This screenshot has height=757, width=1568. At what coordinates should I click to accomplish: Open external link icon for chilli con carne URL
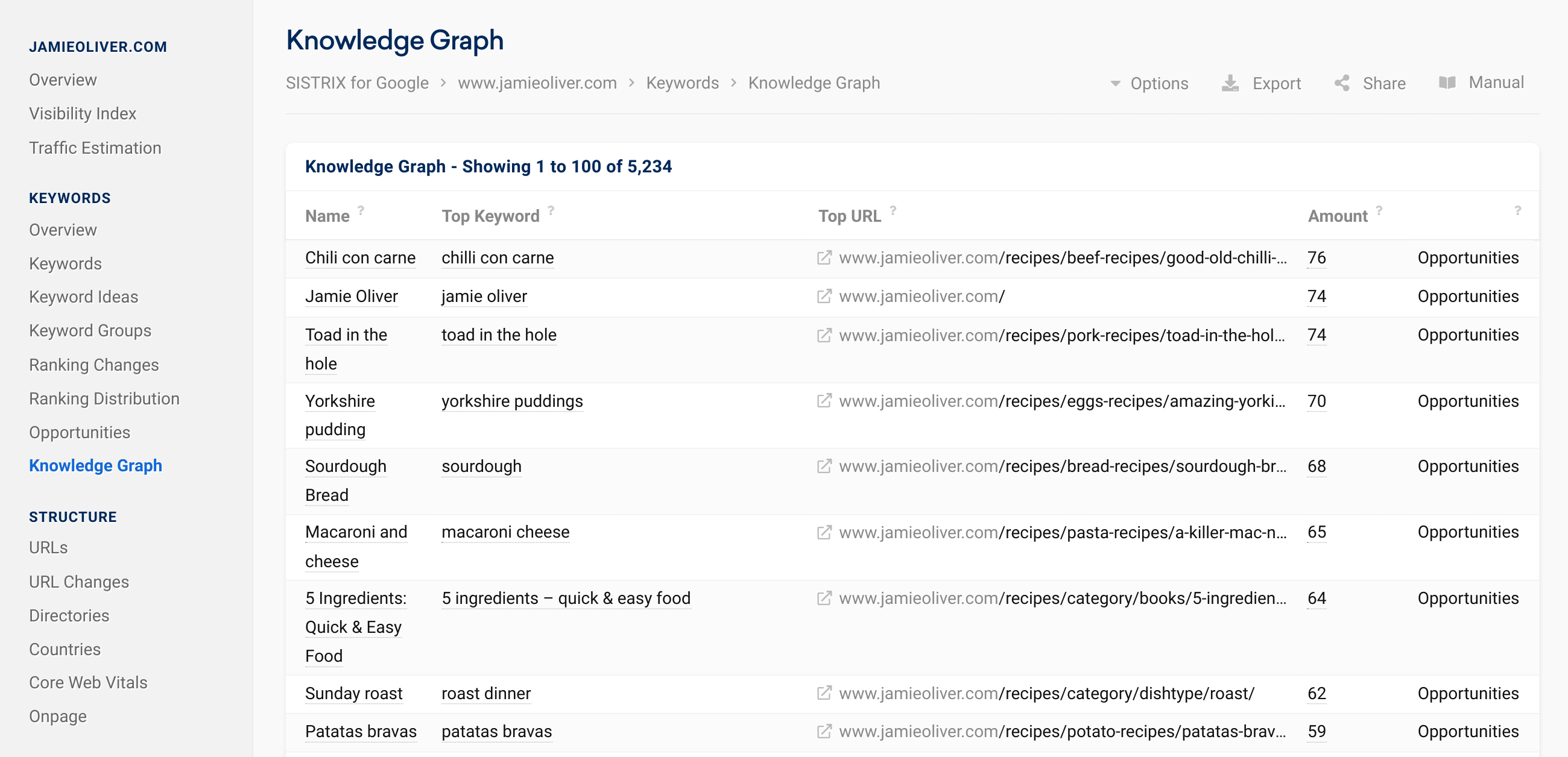point(824,258)
